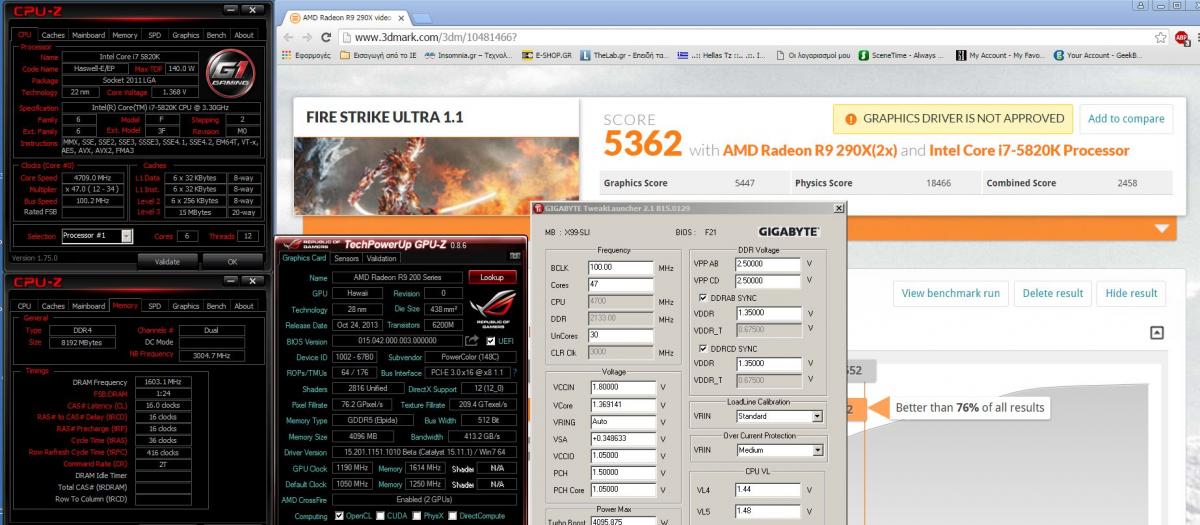Open the LoadLine Calibration VRIN Standard dropdown
Image resolution: width=1200 pixels, height=525 pixels.
(780, 416)
